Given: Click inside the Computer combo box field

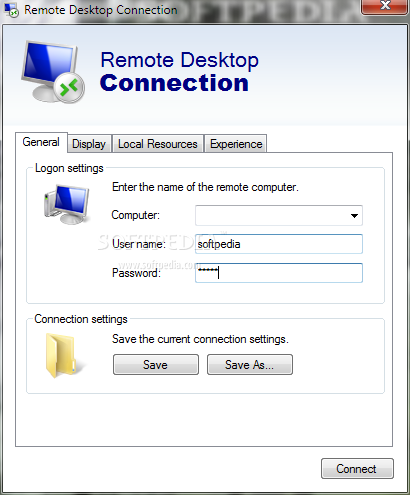Looking at the screenshot, I should point(279,216).
